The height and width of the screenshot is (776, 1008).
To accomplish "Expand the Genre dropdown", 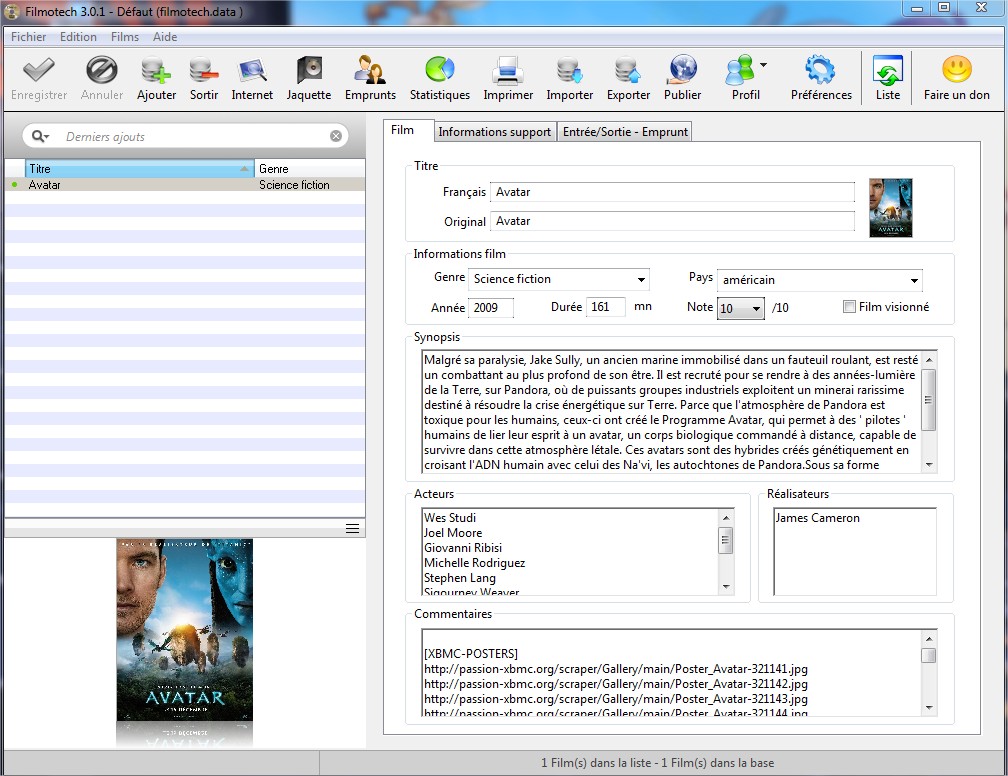I will click(x=641, y=280).
